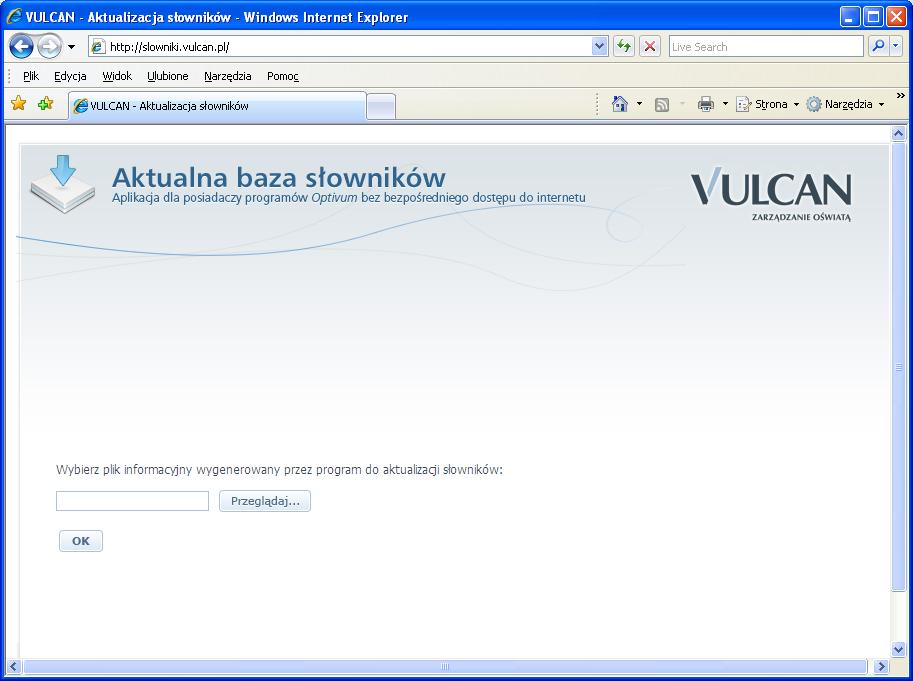Open the Plik menu

tap(31, 76)
